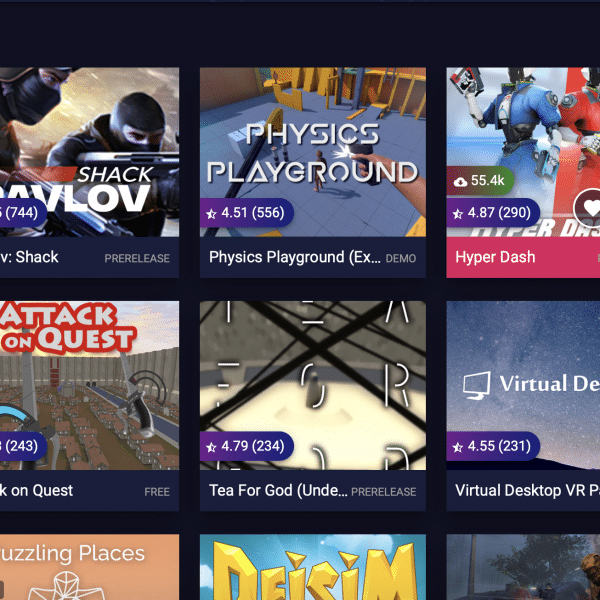Click the 4.51 (556) star rating badge

click(246, 212)
